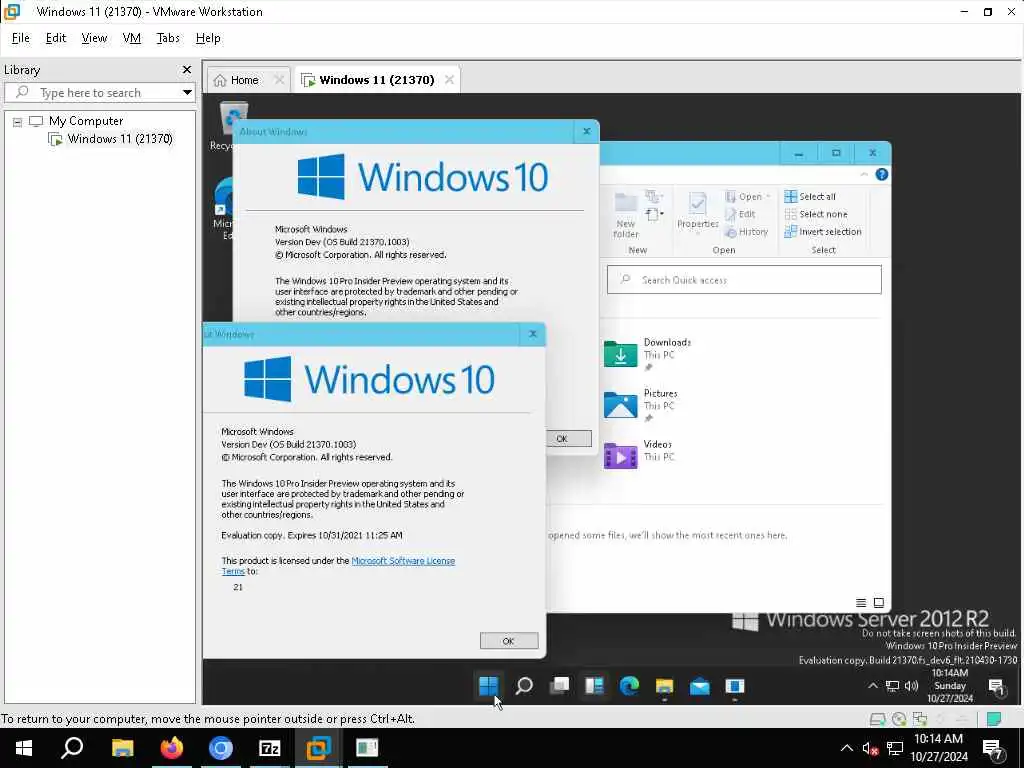Select Windows 11 (21370) in Library tree
1024x768 pixels.
(120, 139)
